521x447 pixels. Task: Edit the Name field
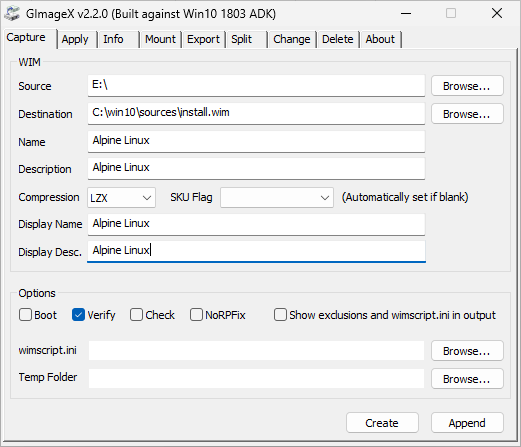[x=256, y=141]
